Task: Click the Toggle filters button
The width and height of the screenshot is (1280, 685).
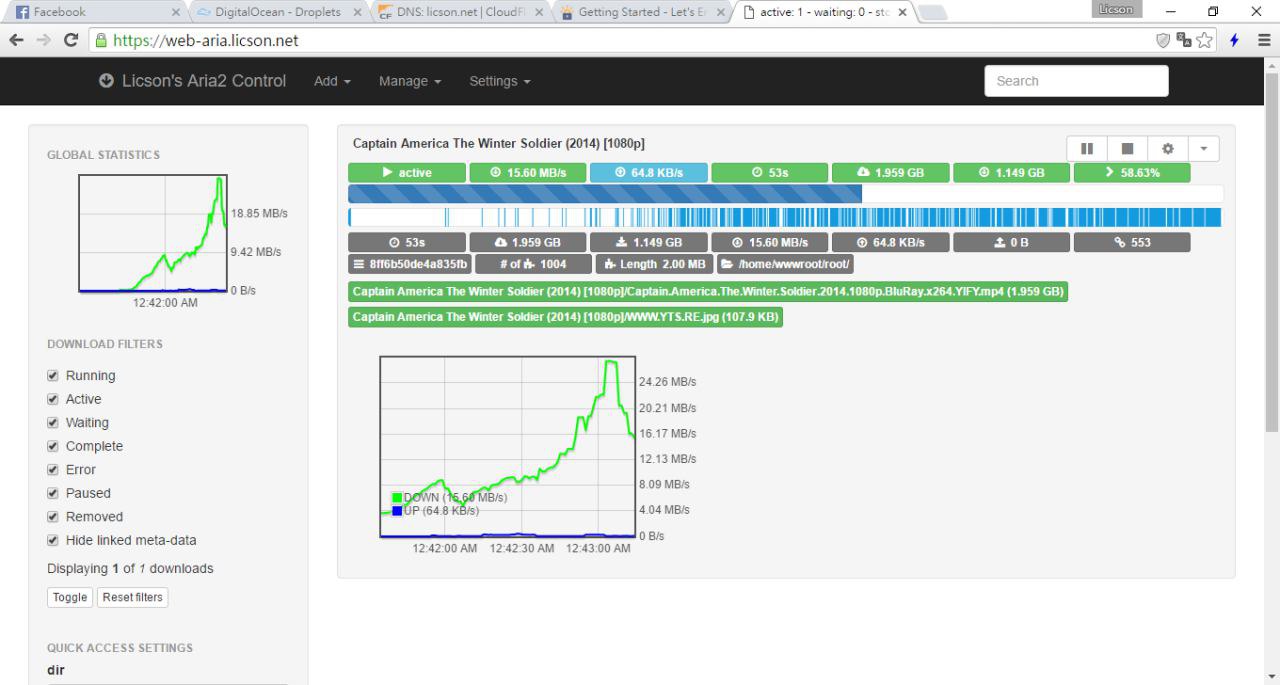Action: [70, 597]
